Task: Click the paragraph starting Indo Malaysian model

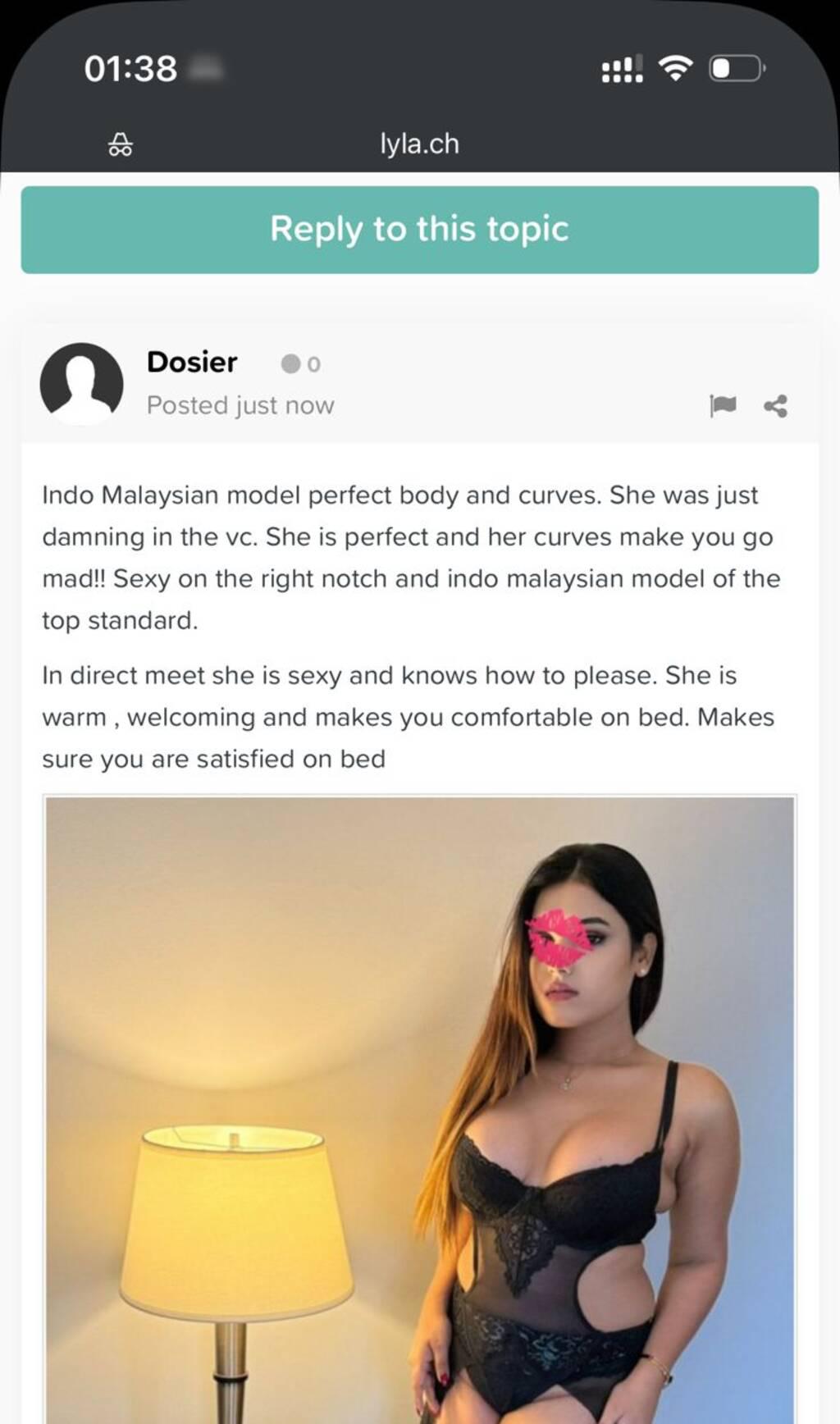Action: pos(411,558)
